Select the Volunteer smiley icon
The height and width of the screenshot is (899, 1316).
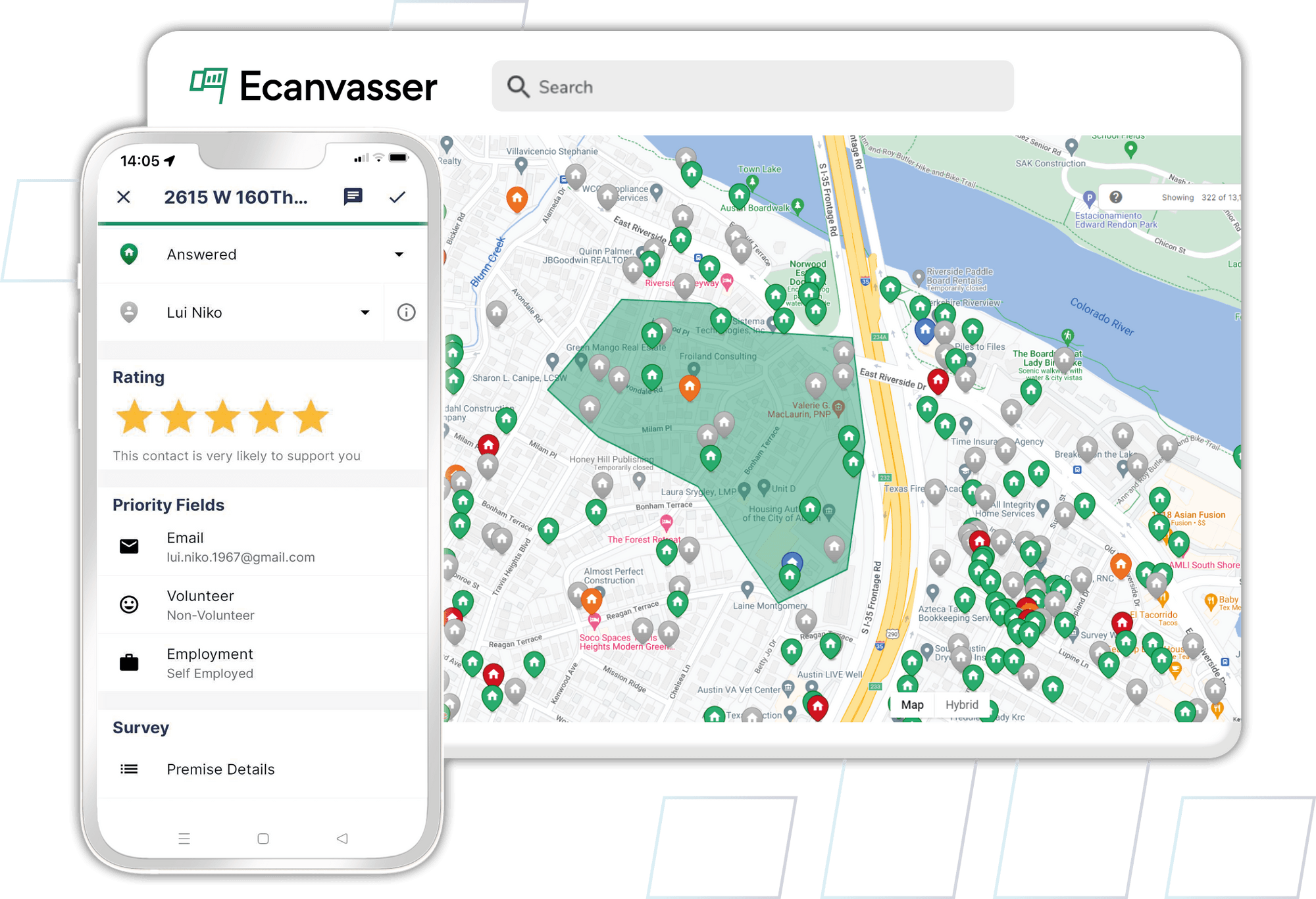(129, 604)
